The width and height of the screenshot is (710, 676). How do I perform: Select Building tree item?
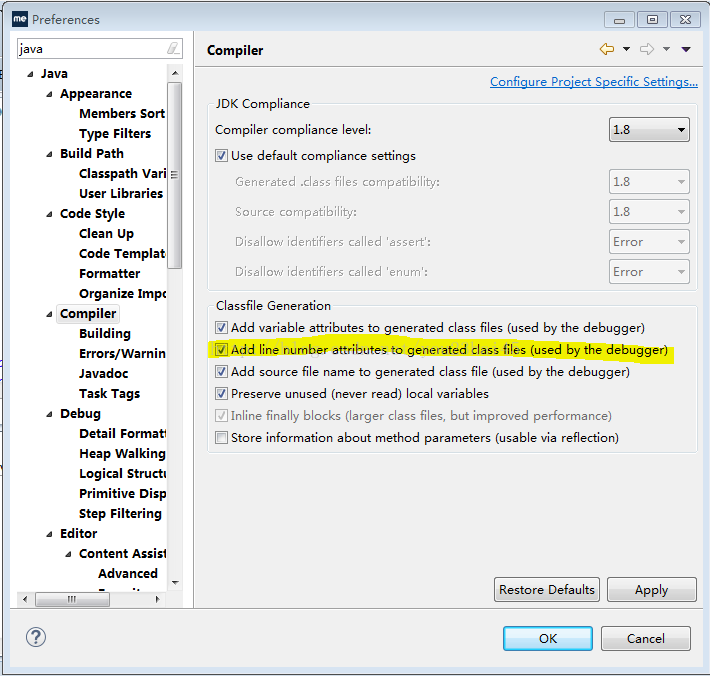105,334
